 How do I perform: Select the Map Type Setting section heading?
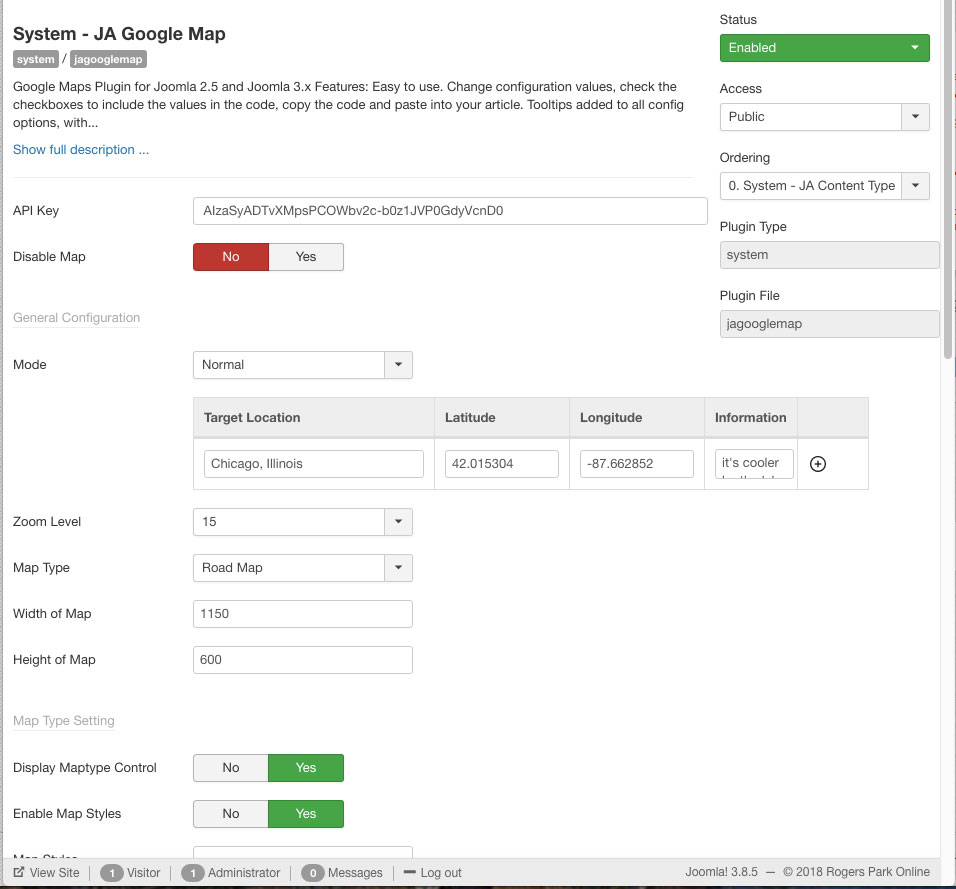63,720
